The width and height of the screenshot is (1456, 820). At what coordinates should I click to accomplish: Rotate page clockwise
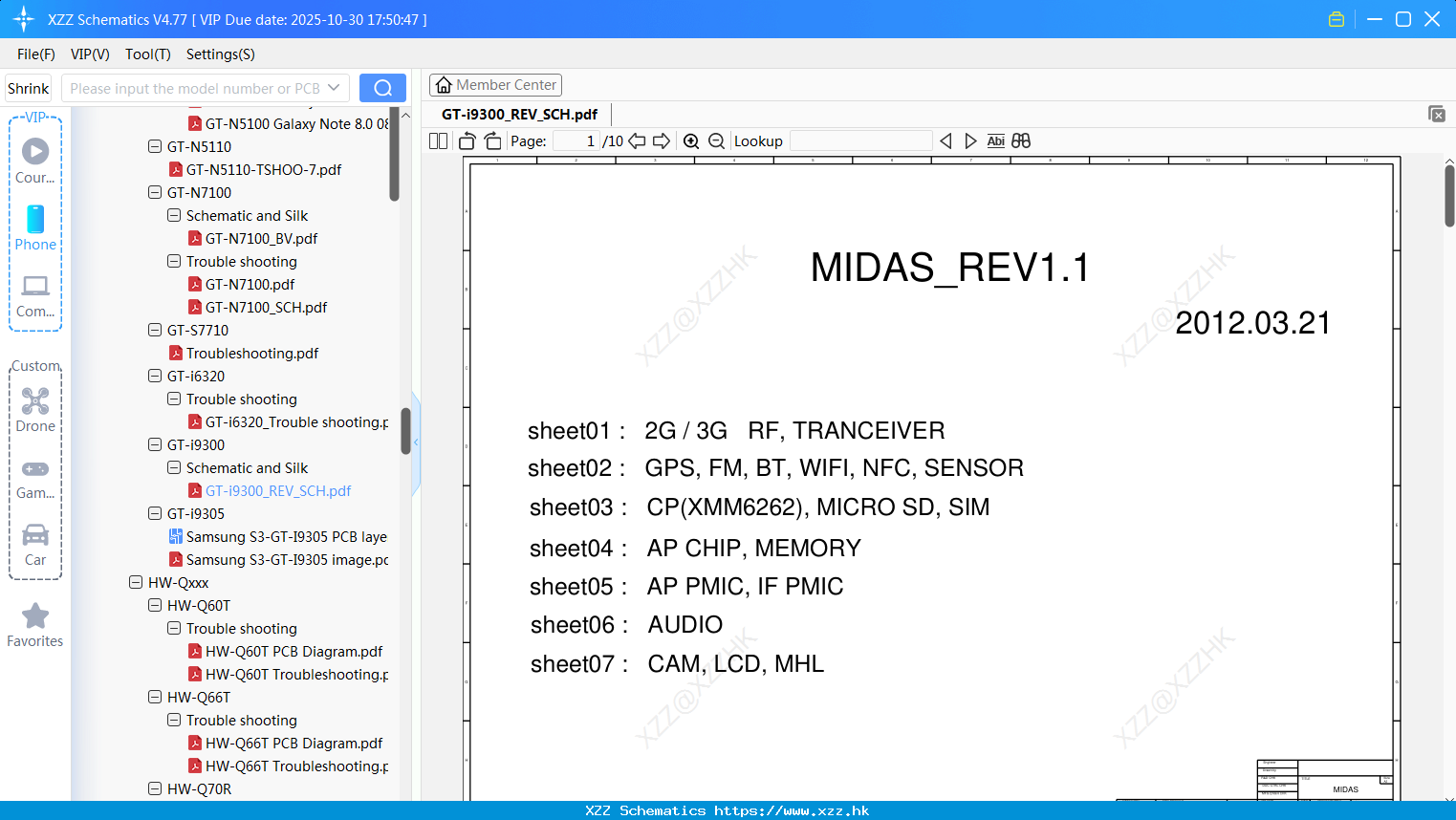click(492, 141)
